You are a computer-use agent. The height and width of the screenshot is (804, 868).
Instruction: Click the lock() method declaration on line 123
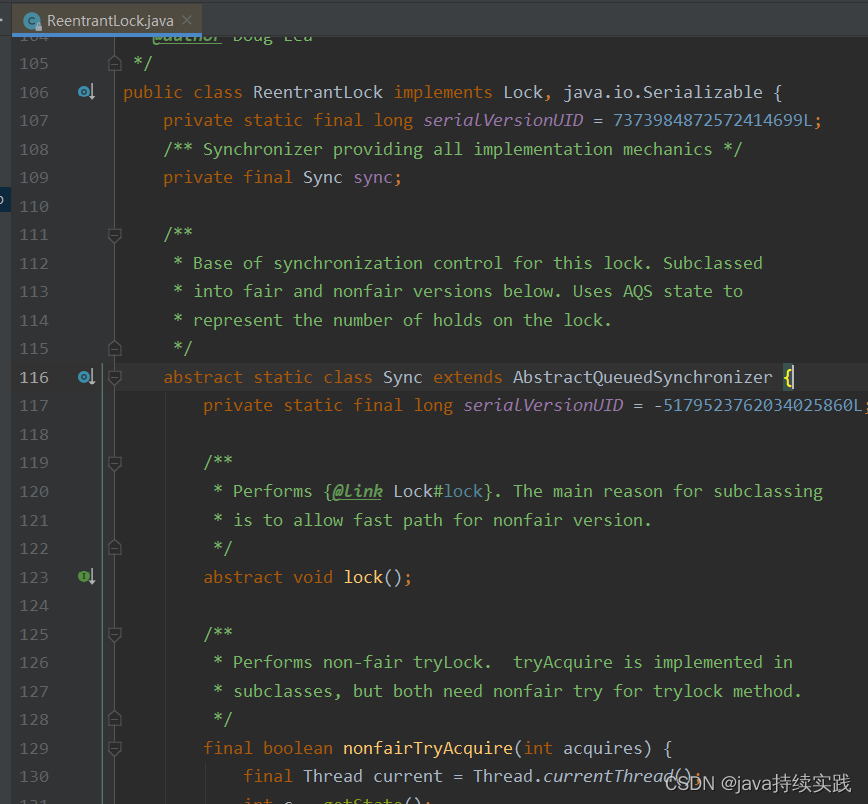click(x=363, y=577)
